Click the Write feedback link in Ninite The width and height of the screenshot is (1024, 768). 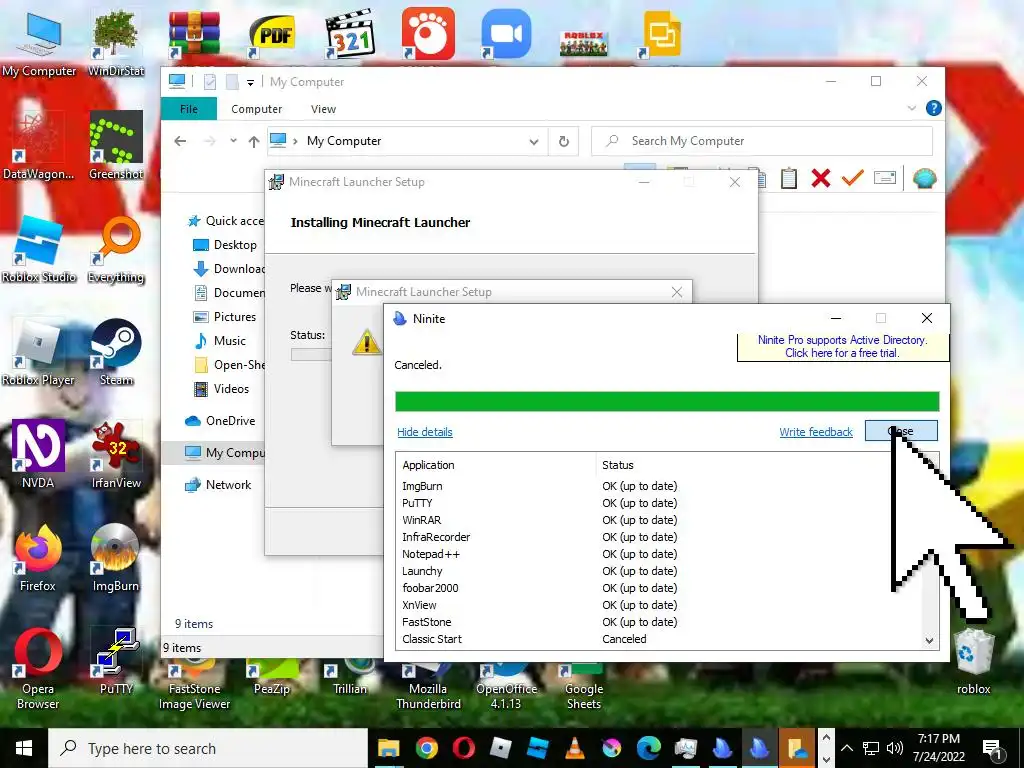tap(816, 432)
